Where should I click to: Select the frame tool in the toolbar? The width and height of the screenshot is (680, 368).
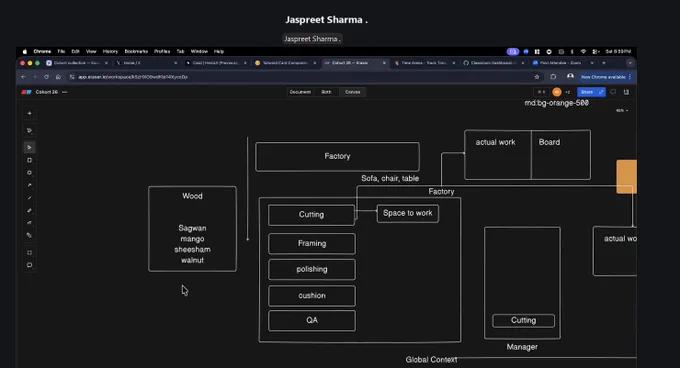(x=29, y=253)
